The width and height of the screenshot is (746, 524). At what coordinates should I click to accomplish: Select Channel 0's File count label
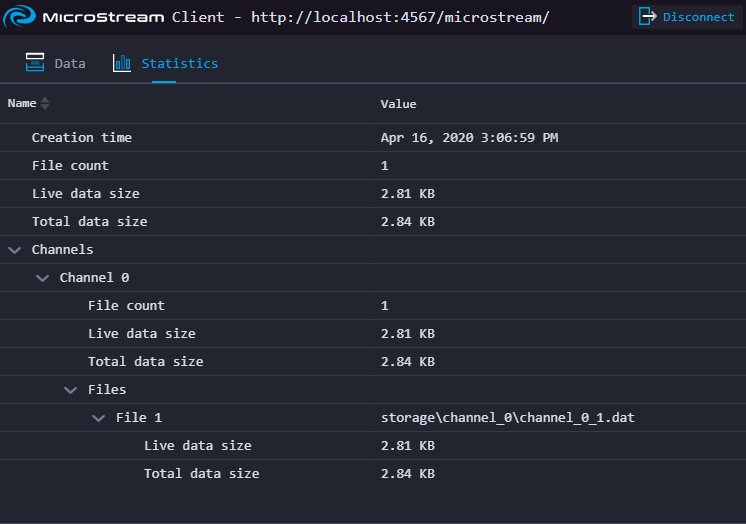pos(126,306)
